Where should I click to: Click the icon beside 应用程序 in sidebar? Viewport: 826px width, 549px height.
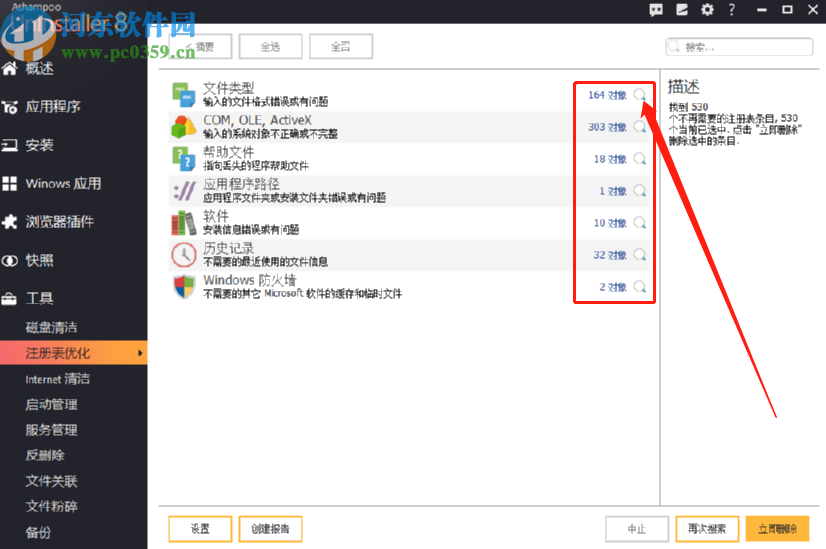(9, 107)
